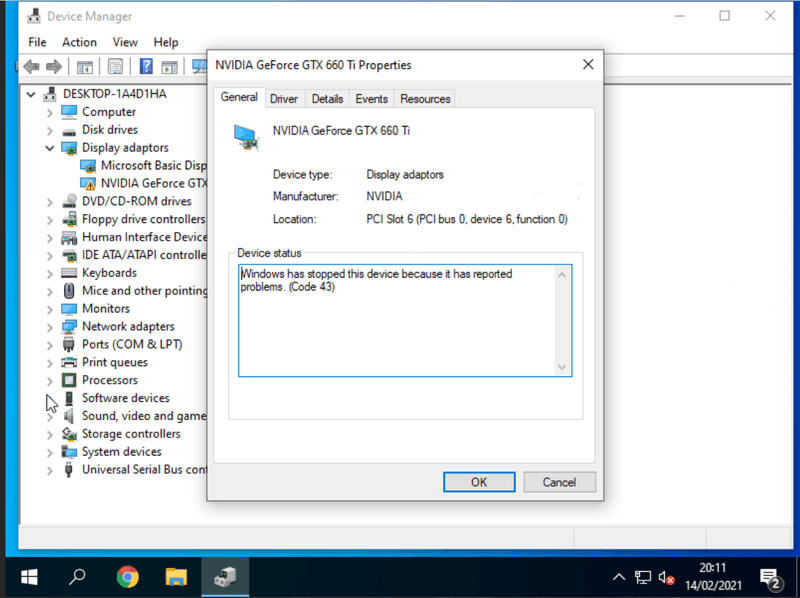800x598 pixels.
Task: Expand the DVD/CD-ROM drives category
Action: (49, 202)
